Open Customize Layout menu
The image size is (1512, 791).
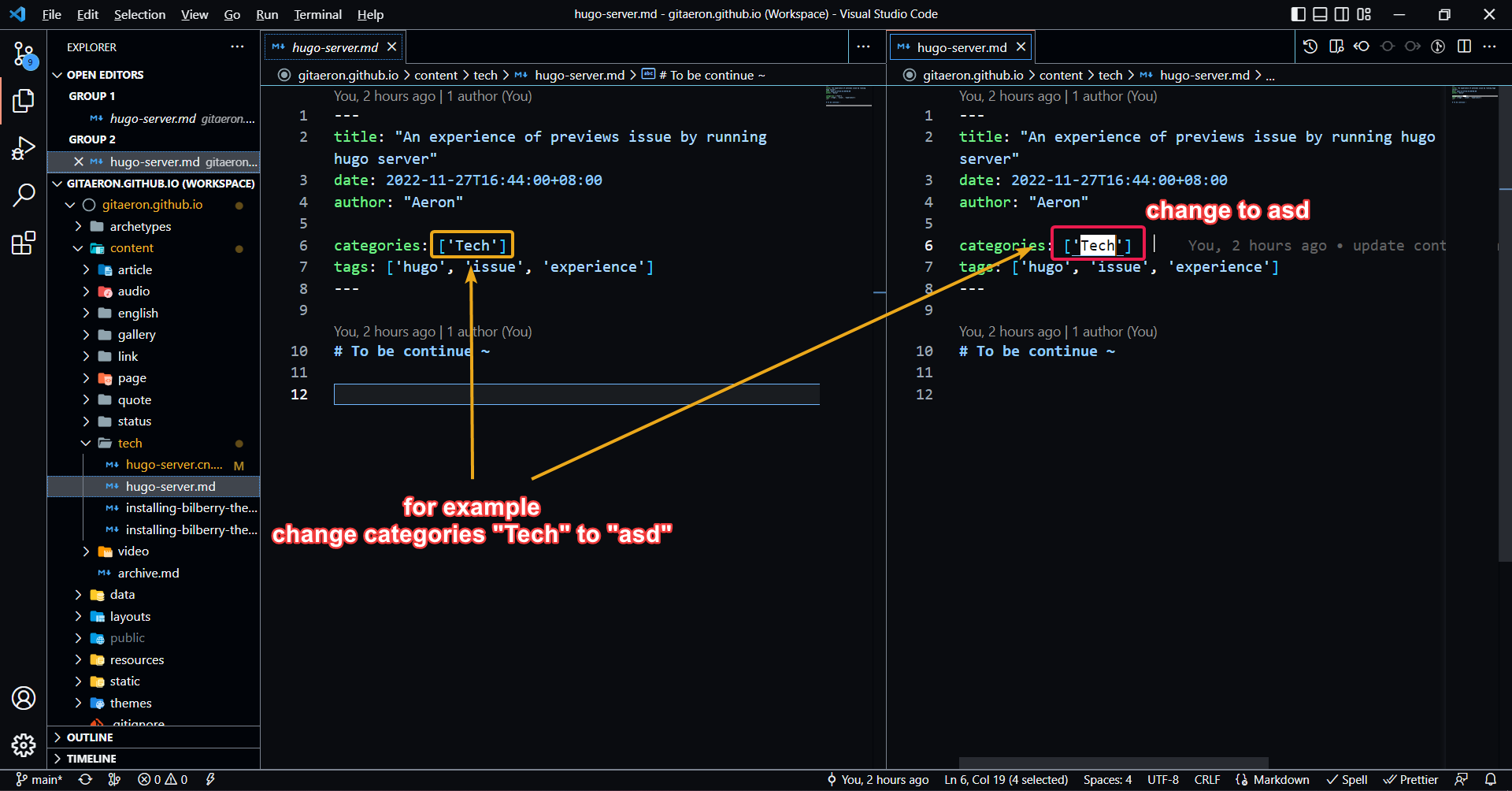coord(1364,14)
